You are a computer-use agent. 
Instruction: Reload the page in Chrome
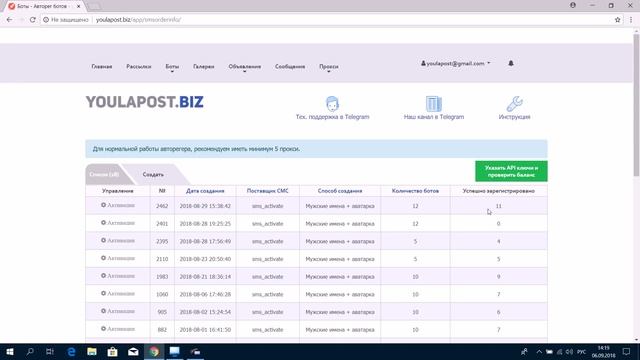point(33,20)
